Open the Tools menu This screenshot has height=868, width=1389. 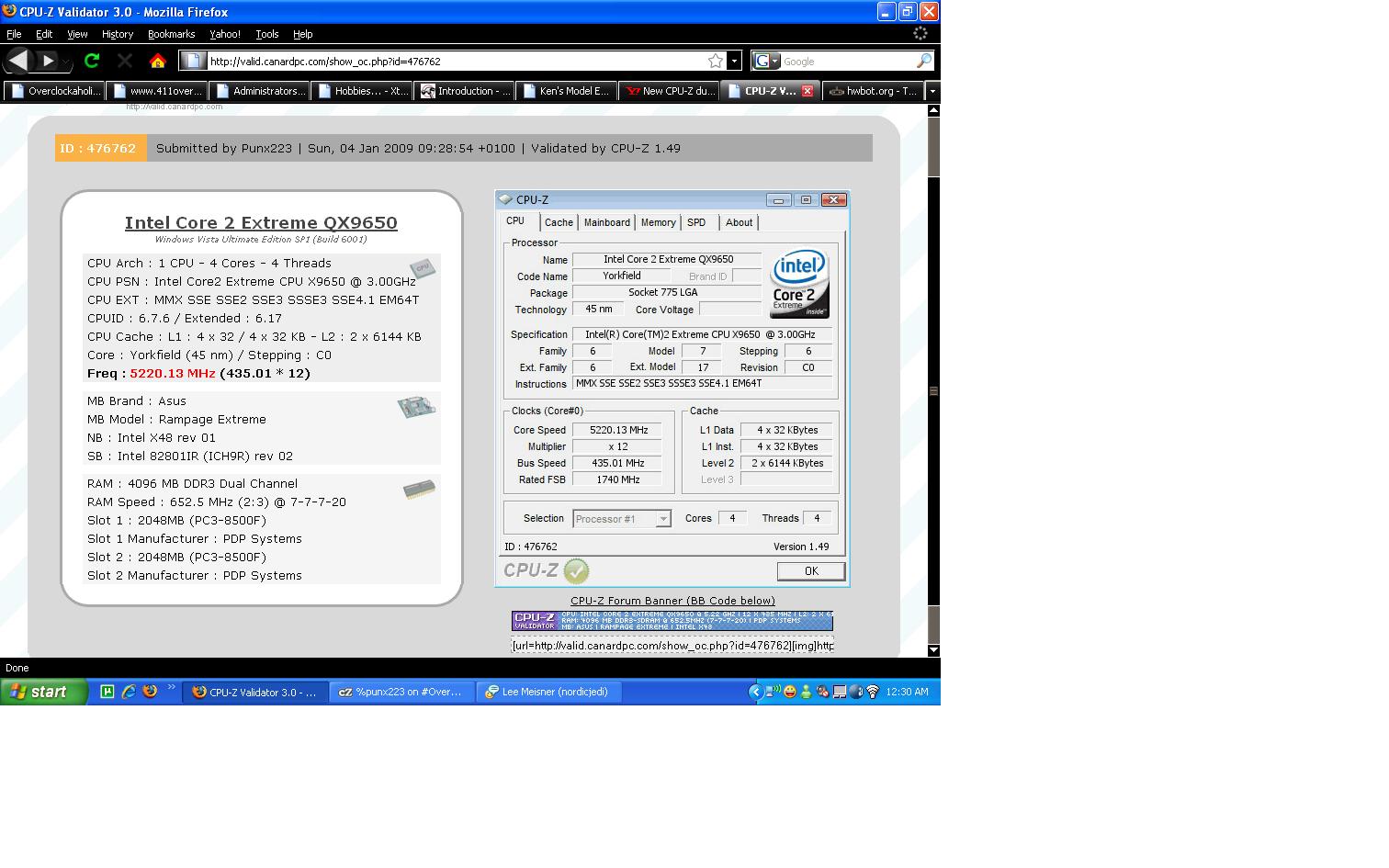click(267, 34)
